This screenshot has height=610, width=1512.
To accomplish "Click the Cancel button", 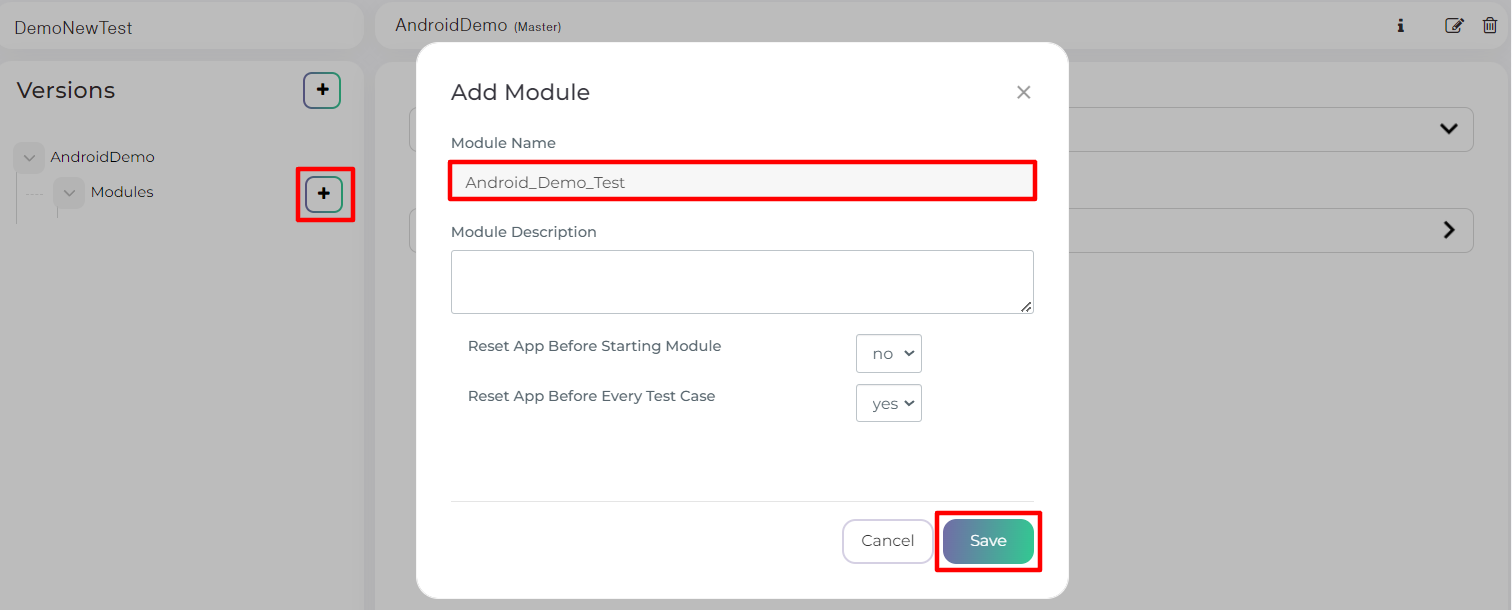I will coord(888,541).
